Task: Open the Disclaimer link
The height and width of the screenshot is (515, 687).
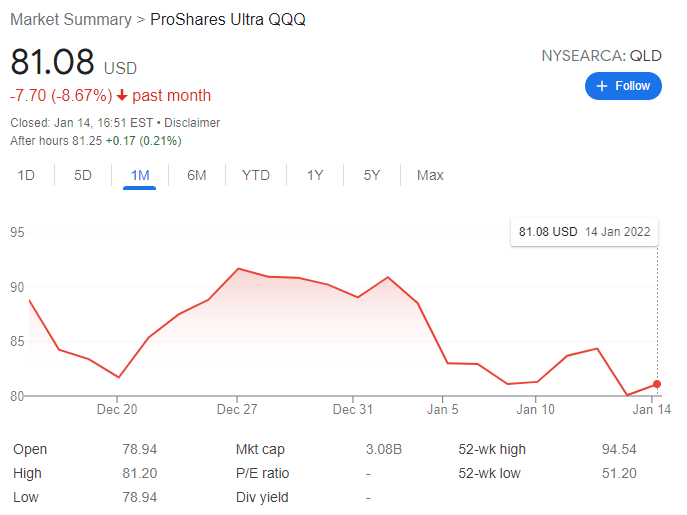Action: [192, 123]
